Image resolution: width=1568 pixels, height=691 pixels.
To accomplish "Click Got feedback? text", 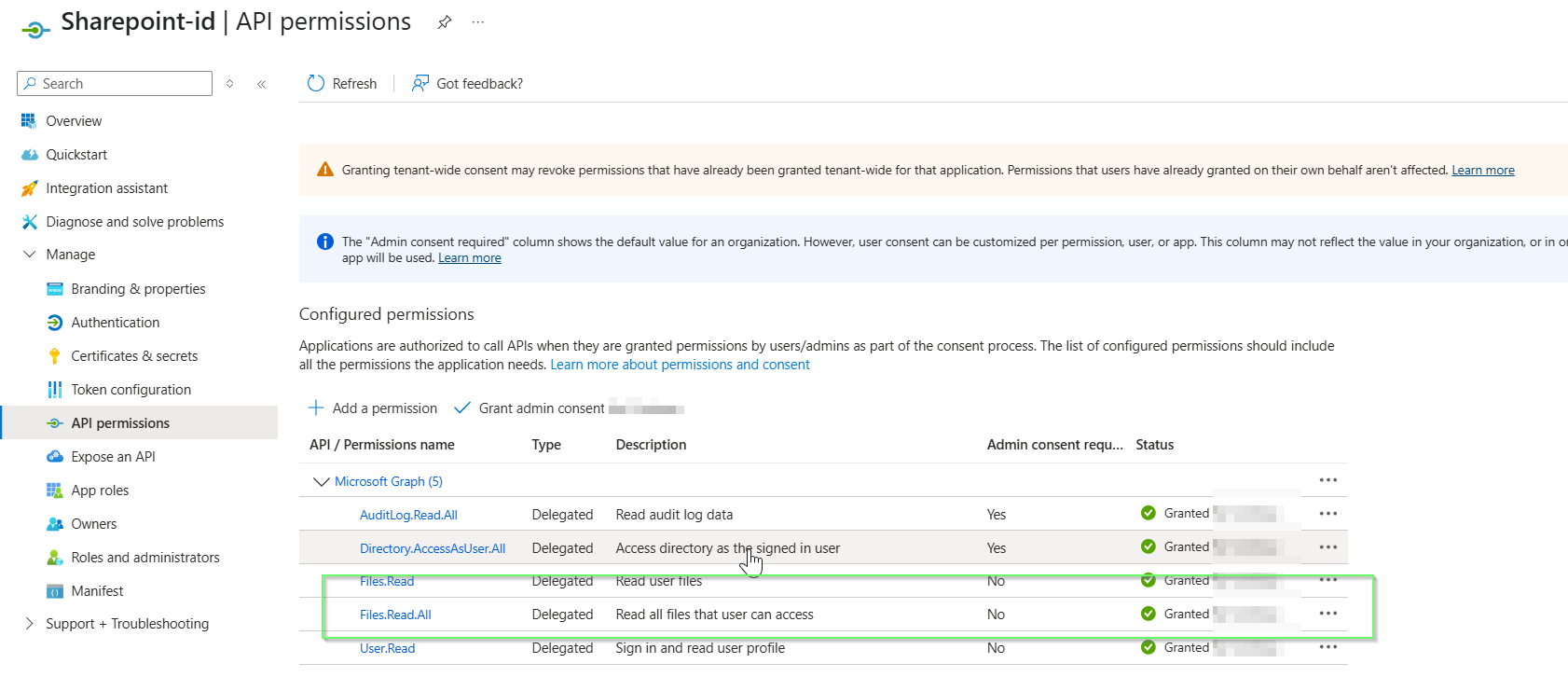I will coord(479,84).
